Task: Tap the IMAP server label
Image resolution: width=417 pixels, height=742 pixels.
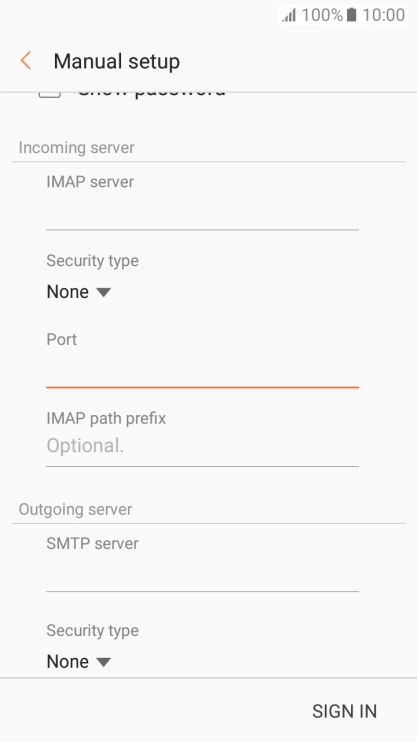Action: point(90,182)
